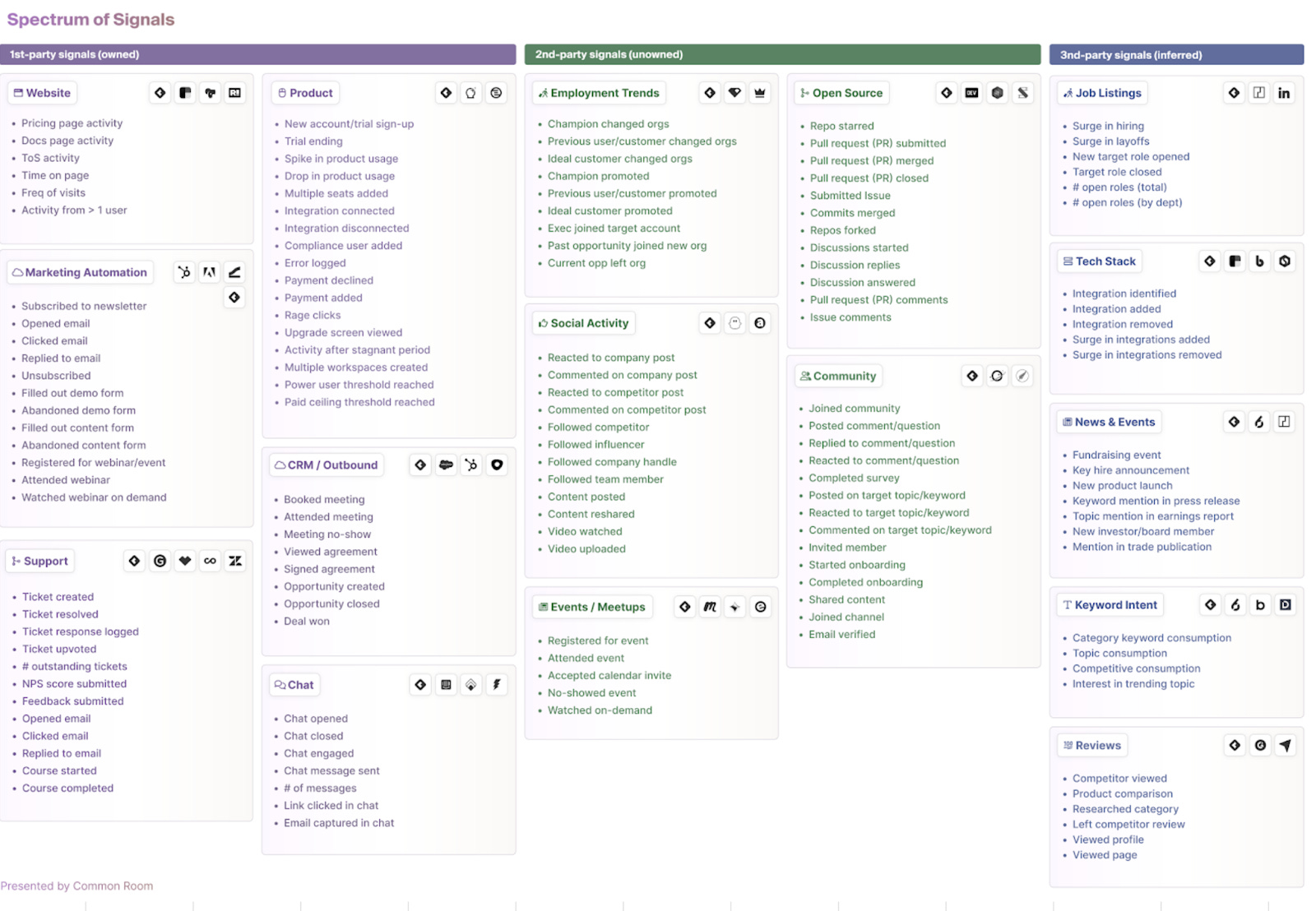Click the hexagon icon in Open Source card
This screenshot has width=1316, height=911.
(x=997, y=93)
